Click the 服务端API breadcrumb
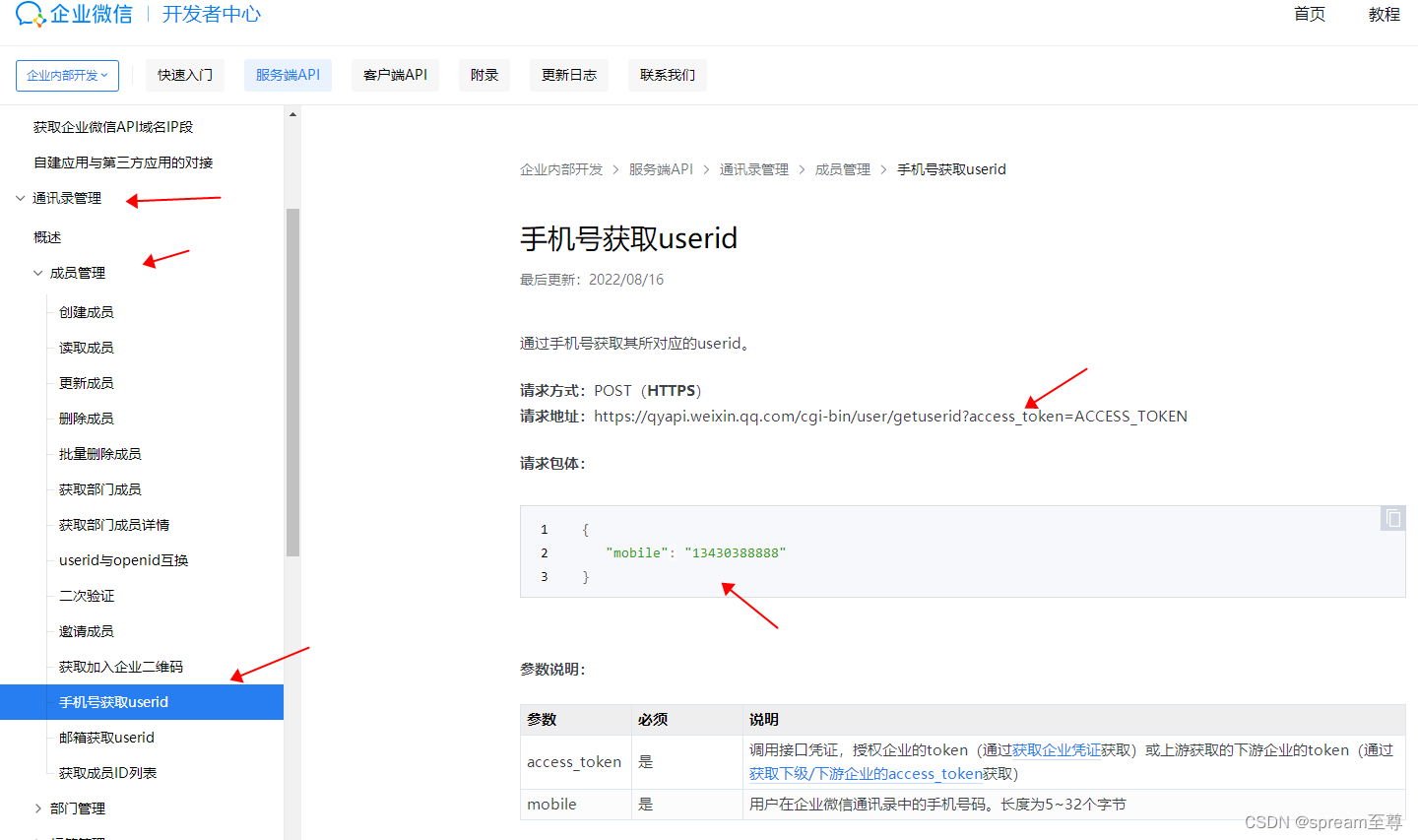The width and height of the screenshot is (1418, 840). [x=662, y=169]
